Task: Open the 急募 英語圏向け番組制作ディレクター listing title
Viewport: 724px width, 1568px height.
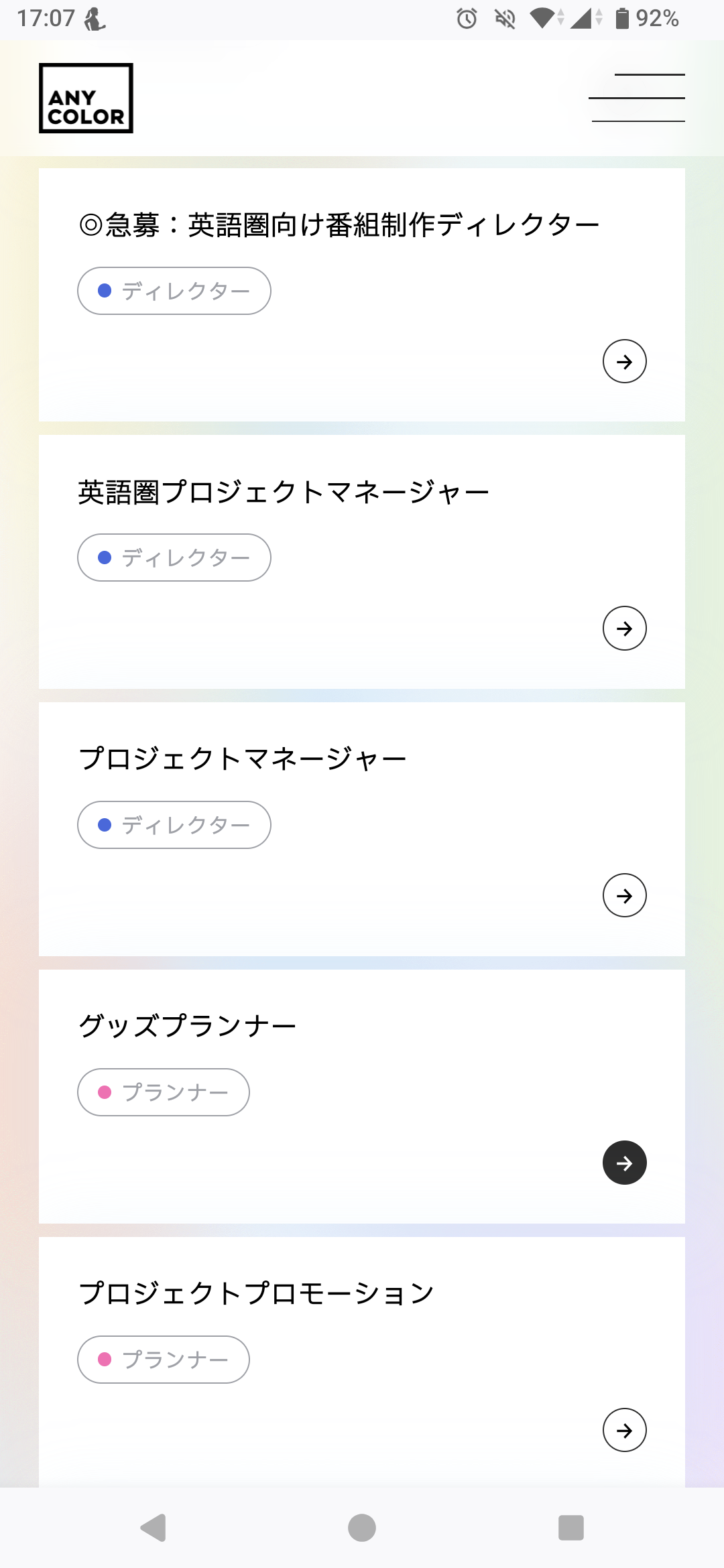Action: tap(339, 225)
